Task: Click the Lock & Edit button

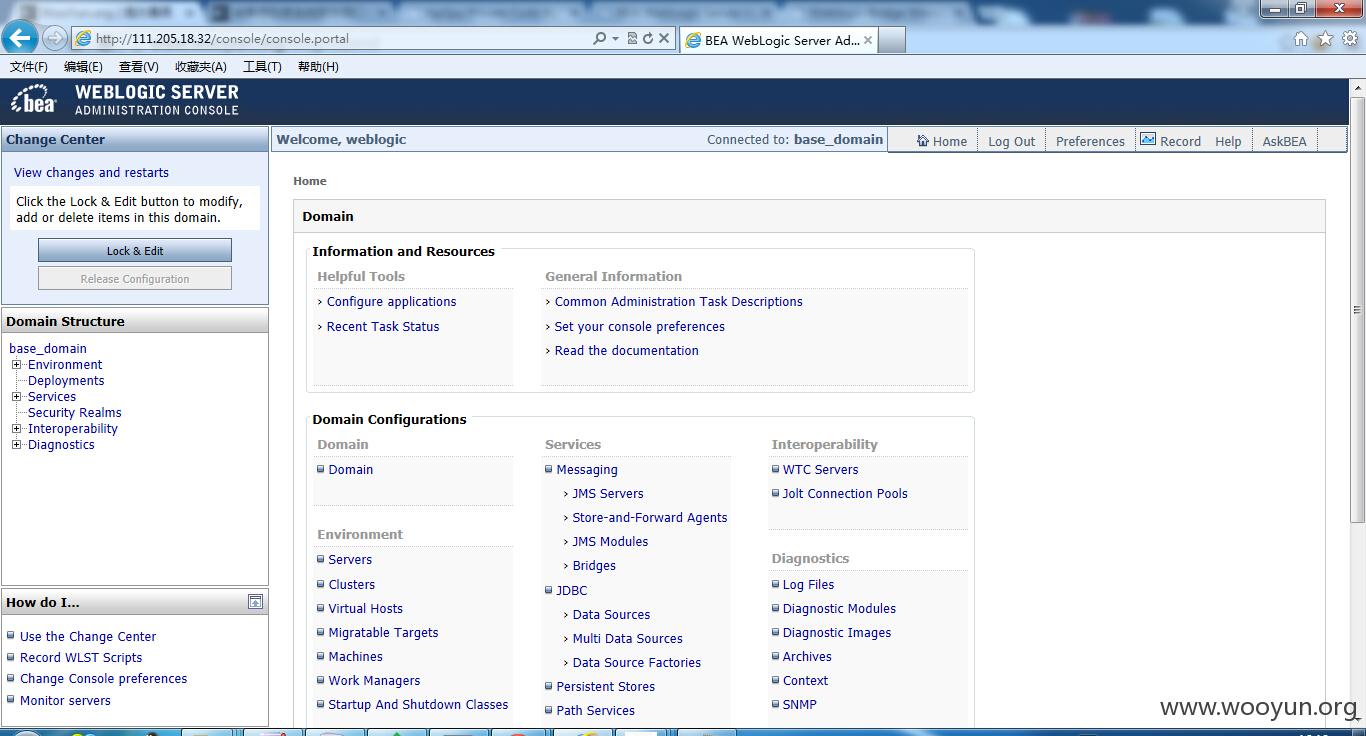Action: click(135, 251)
